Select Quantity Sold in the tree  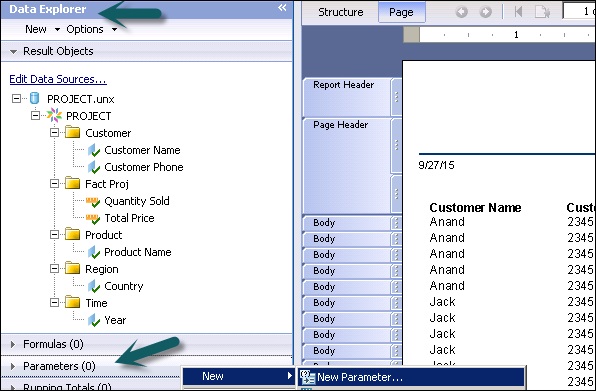(x=137, y=201)
